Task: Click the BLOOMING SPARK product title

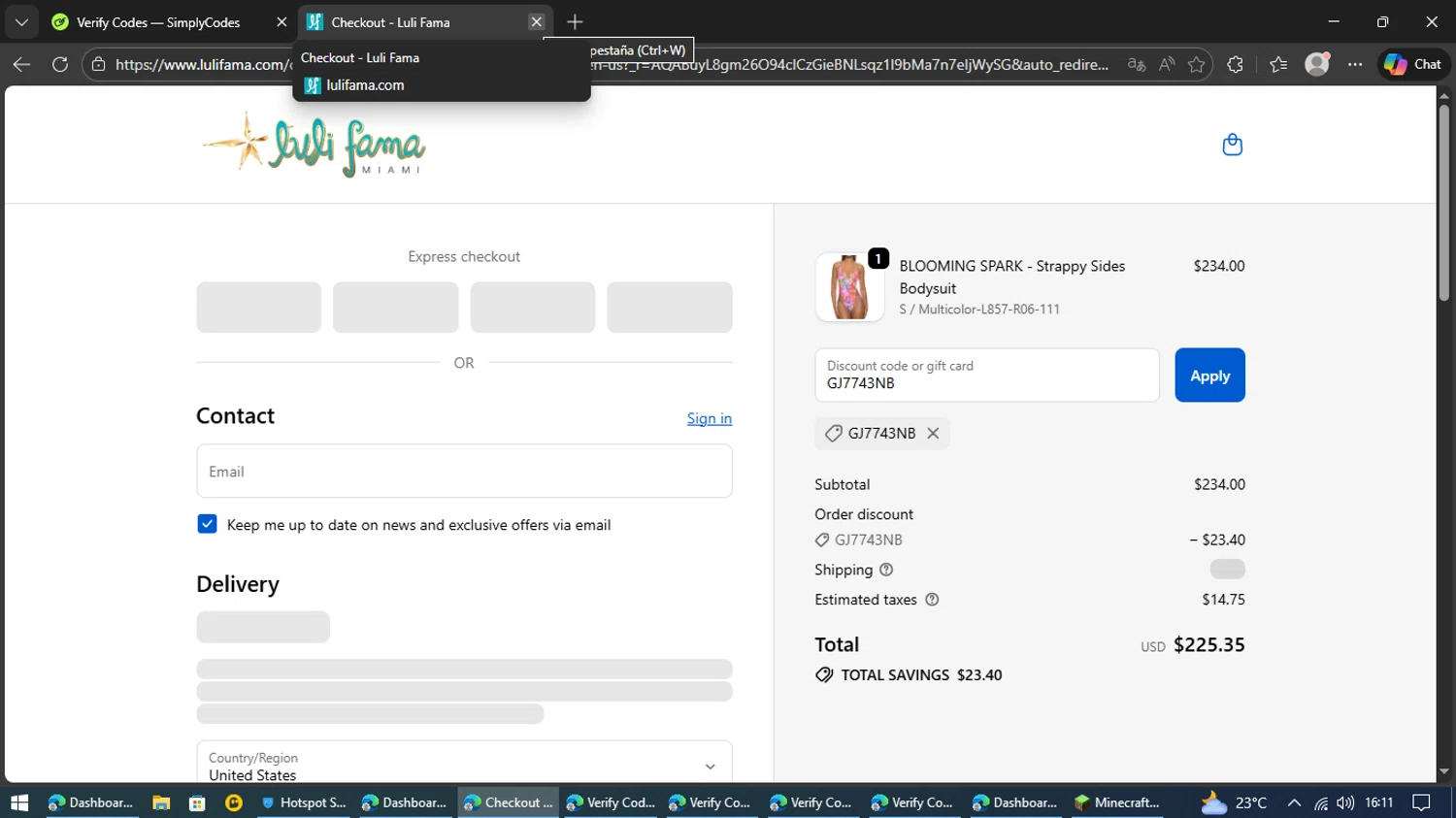Action: tap(1012, 277)
